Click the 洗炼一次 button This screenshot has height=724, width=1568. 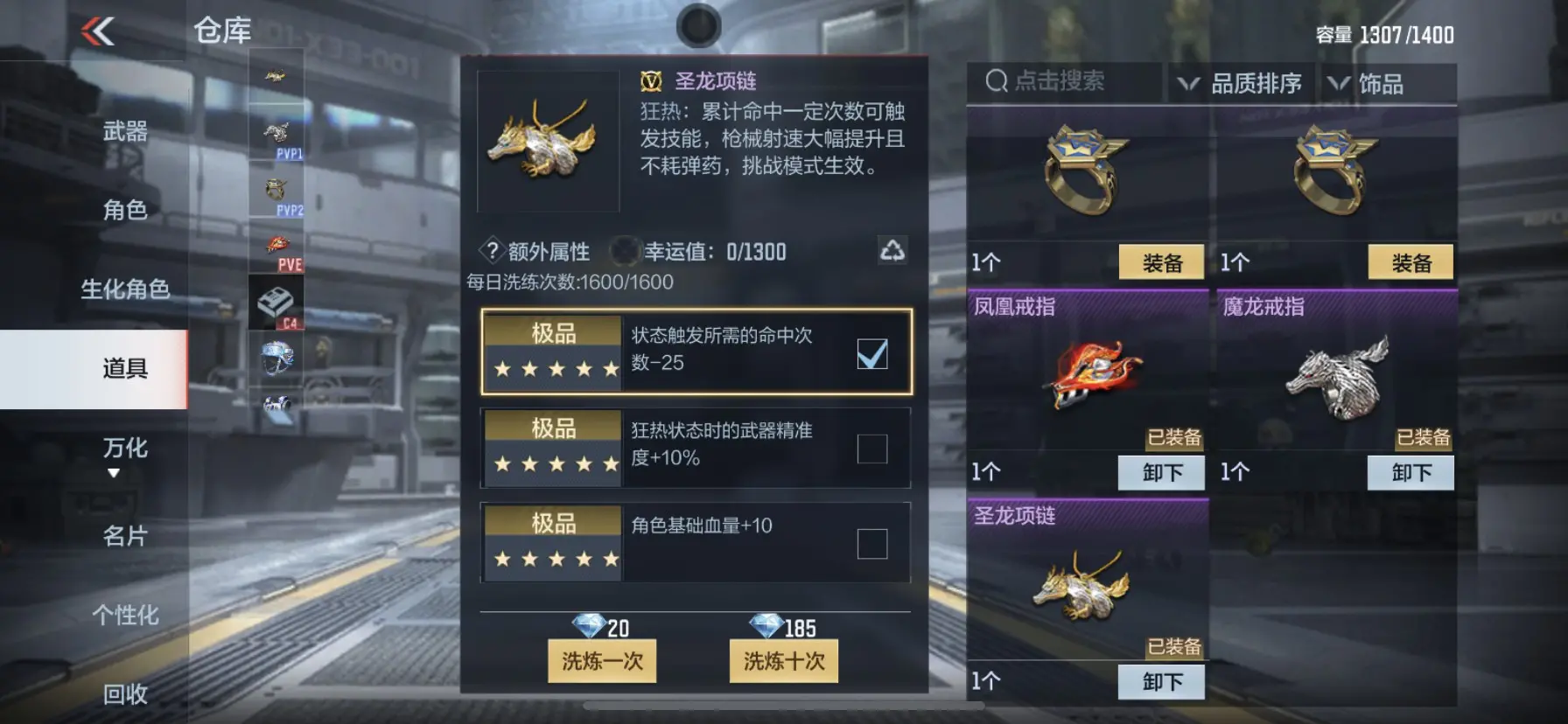click(602, 661)
